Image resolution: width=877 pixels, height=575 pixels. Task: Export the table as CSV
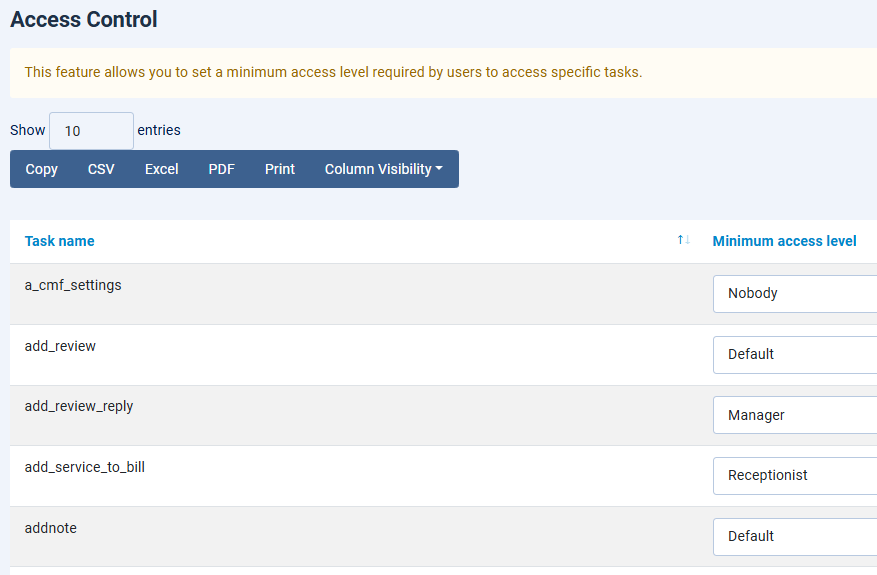(101, 169)
